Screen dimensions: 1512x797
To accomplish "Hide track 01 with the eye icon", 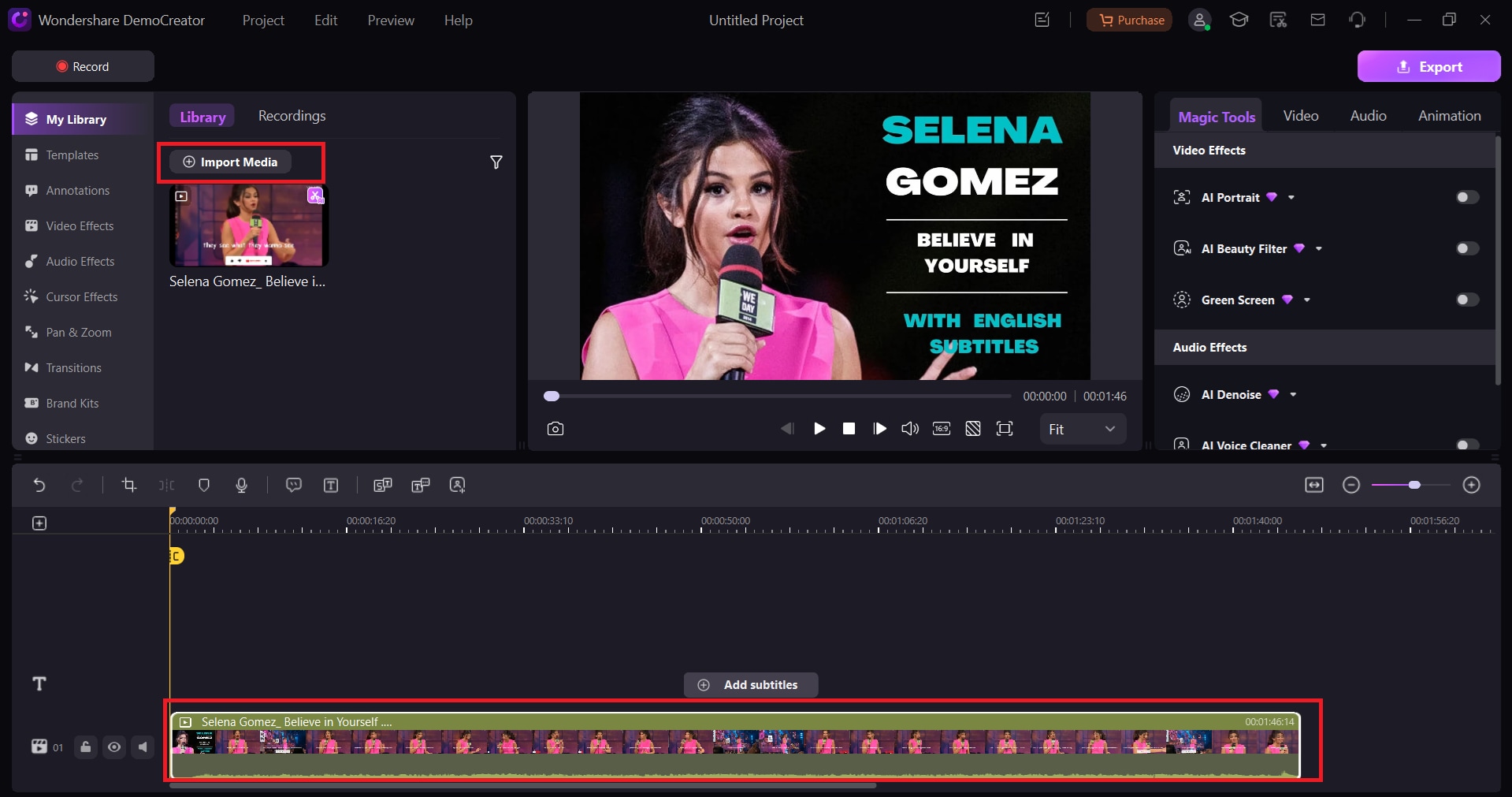I will coord(114,747).
